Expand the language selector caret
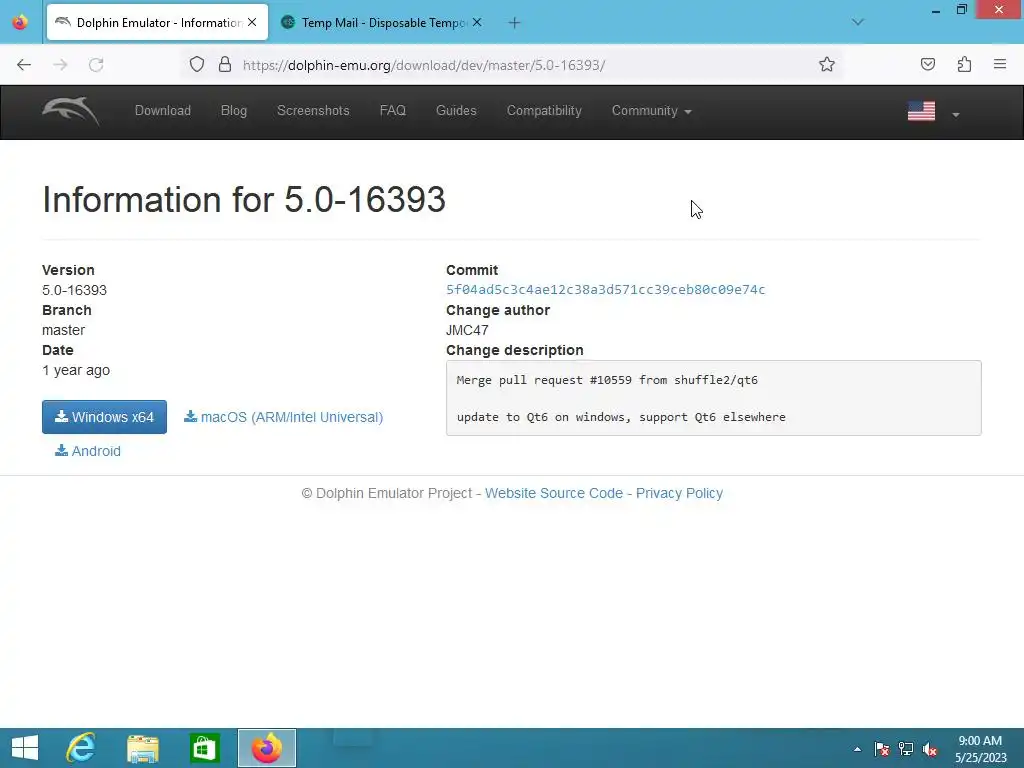 click(x=956, y=114)
